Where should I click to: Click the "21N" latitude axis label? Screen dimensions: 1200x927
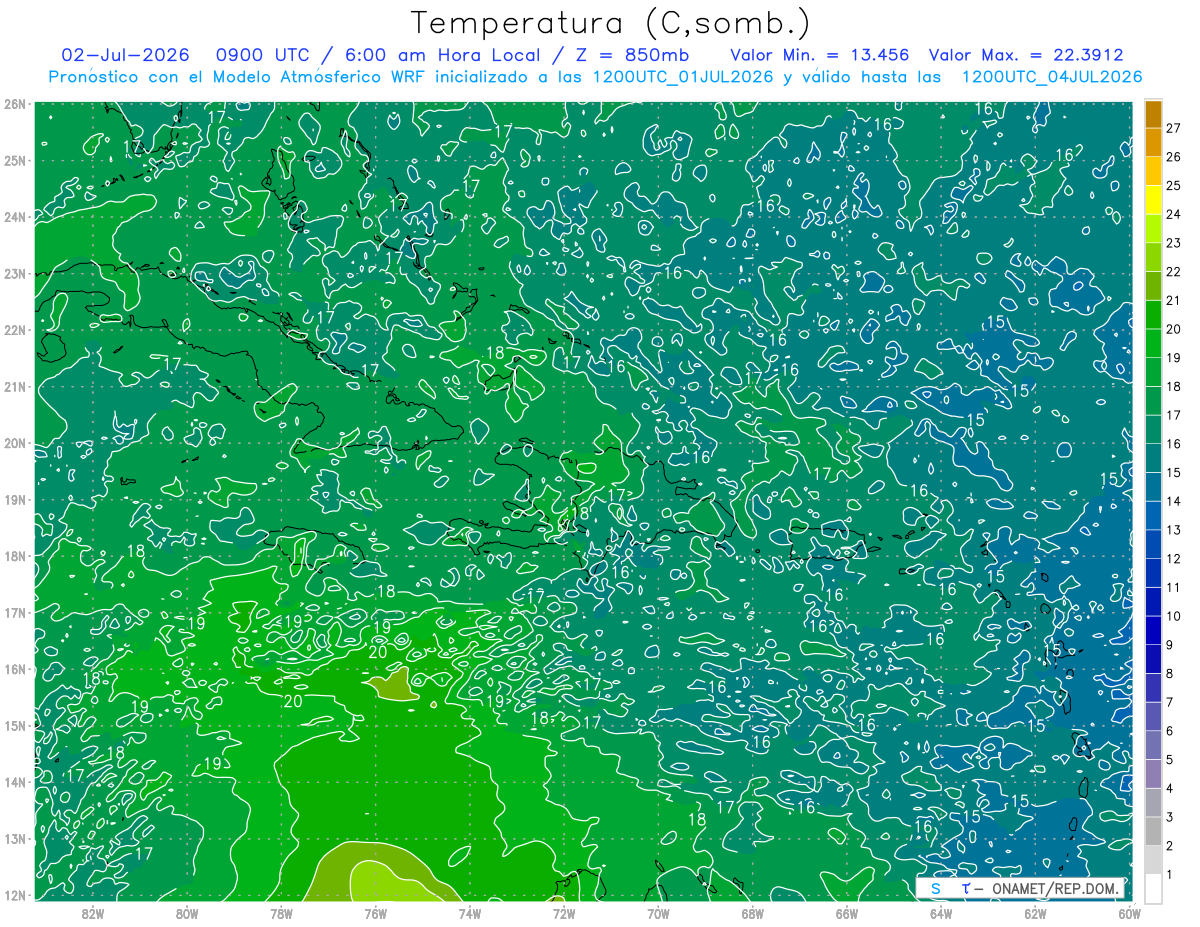pyautogui.click(x=15, y=386)
